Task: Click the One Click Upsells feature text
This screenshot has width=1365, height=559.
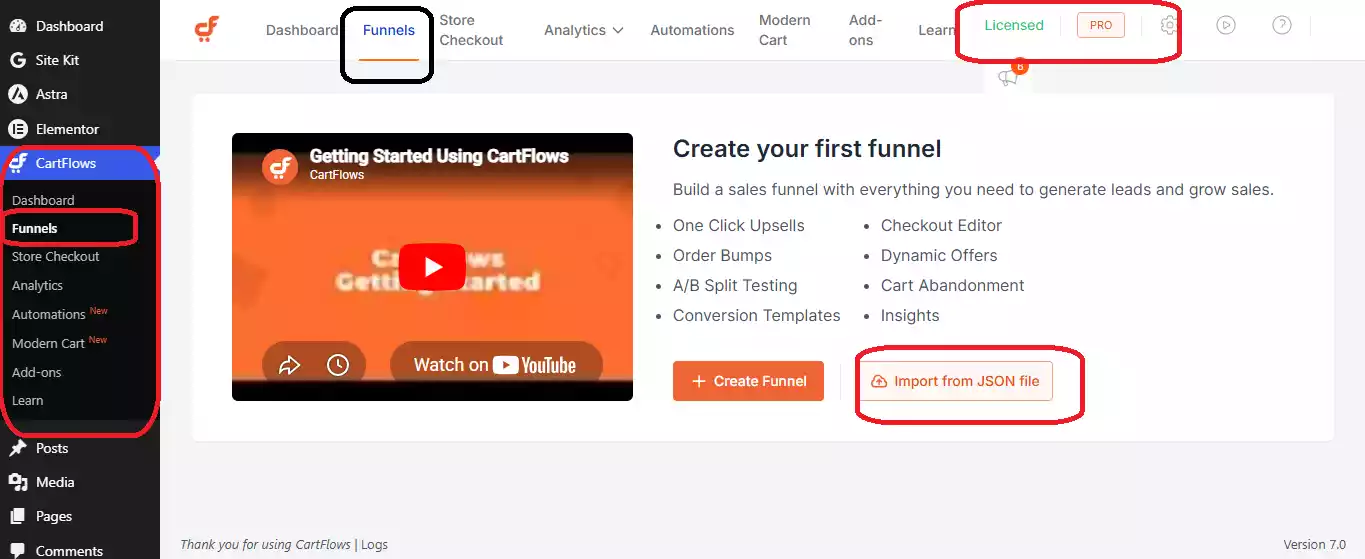Action: pos(738,225)
